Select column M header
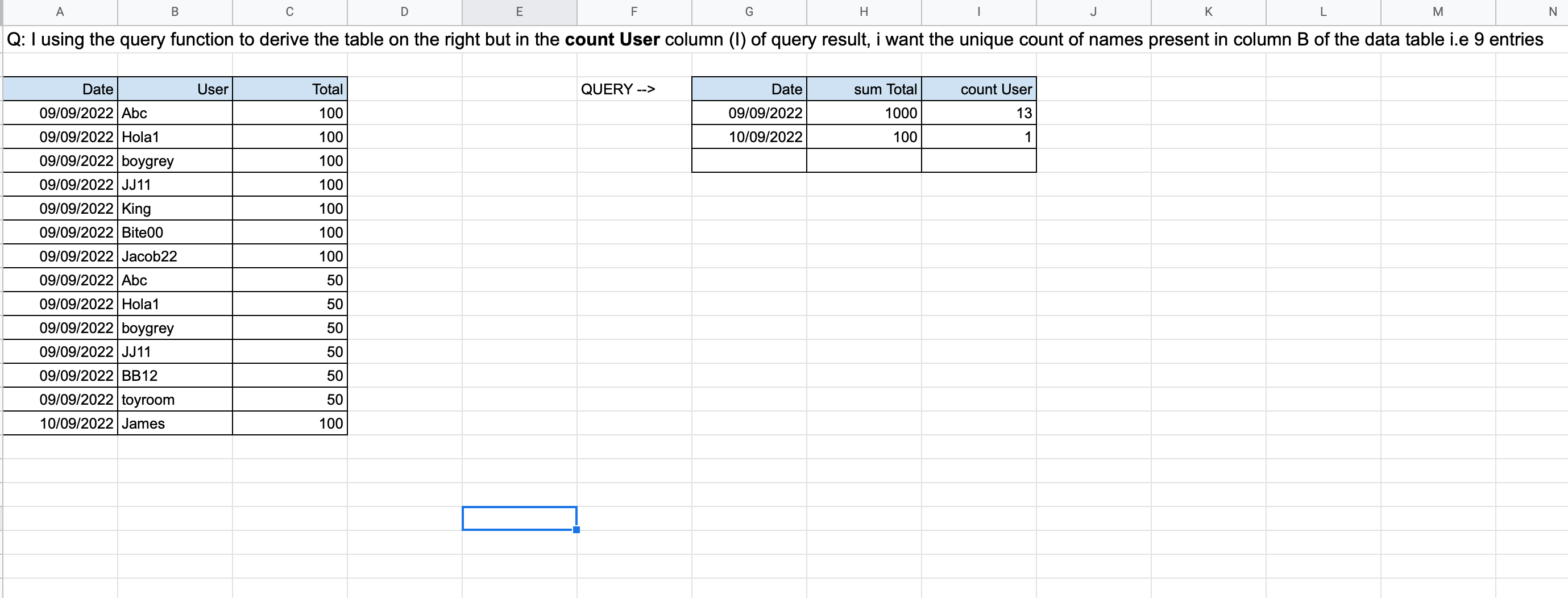Viewport: 1568px width, 598px height. click(1438, 11)
